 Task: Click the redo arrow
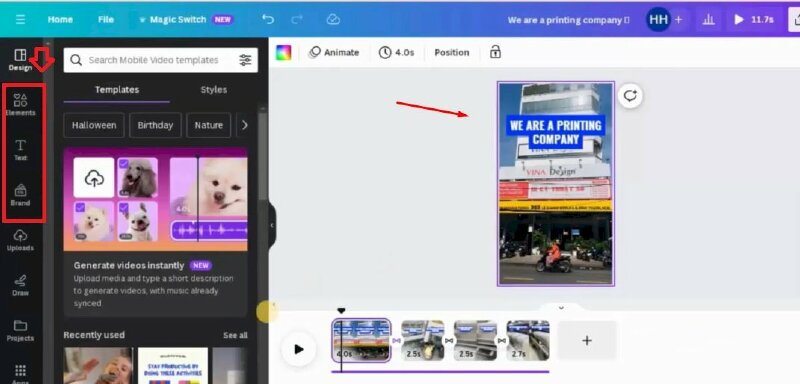point(296,19)
